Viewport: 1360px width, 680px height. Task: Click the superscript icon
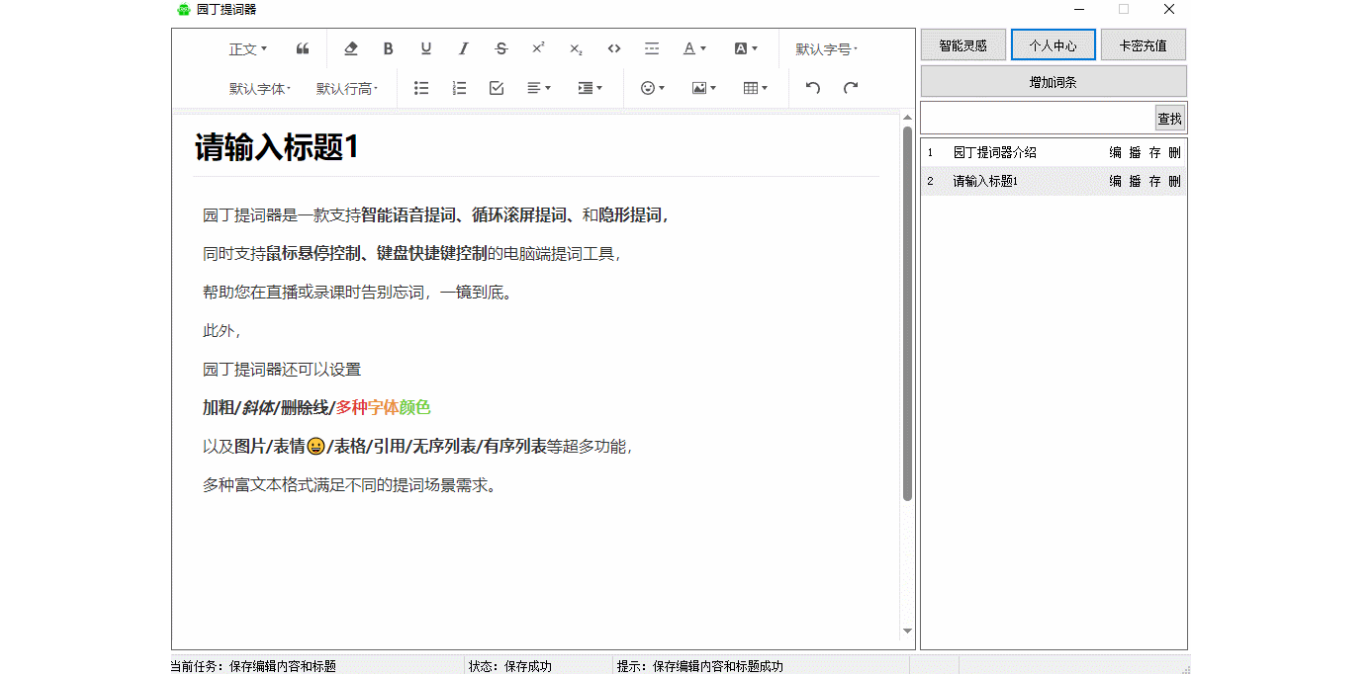(x=538, y=49)
